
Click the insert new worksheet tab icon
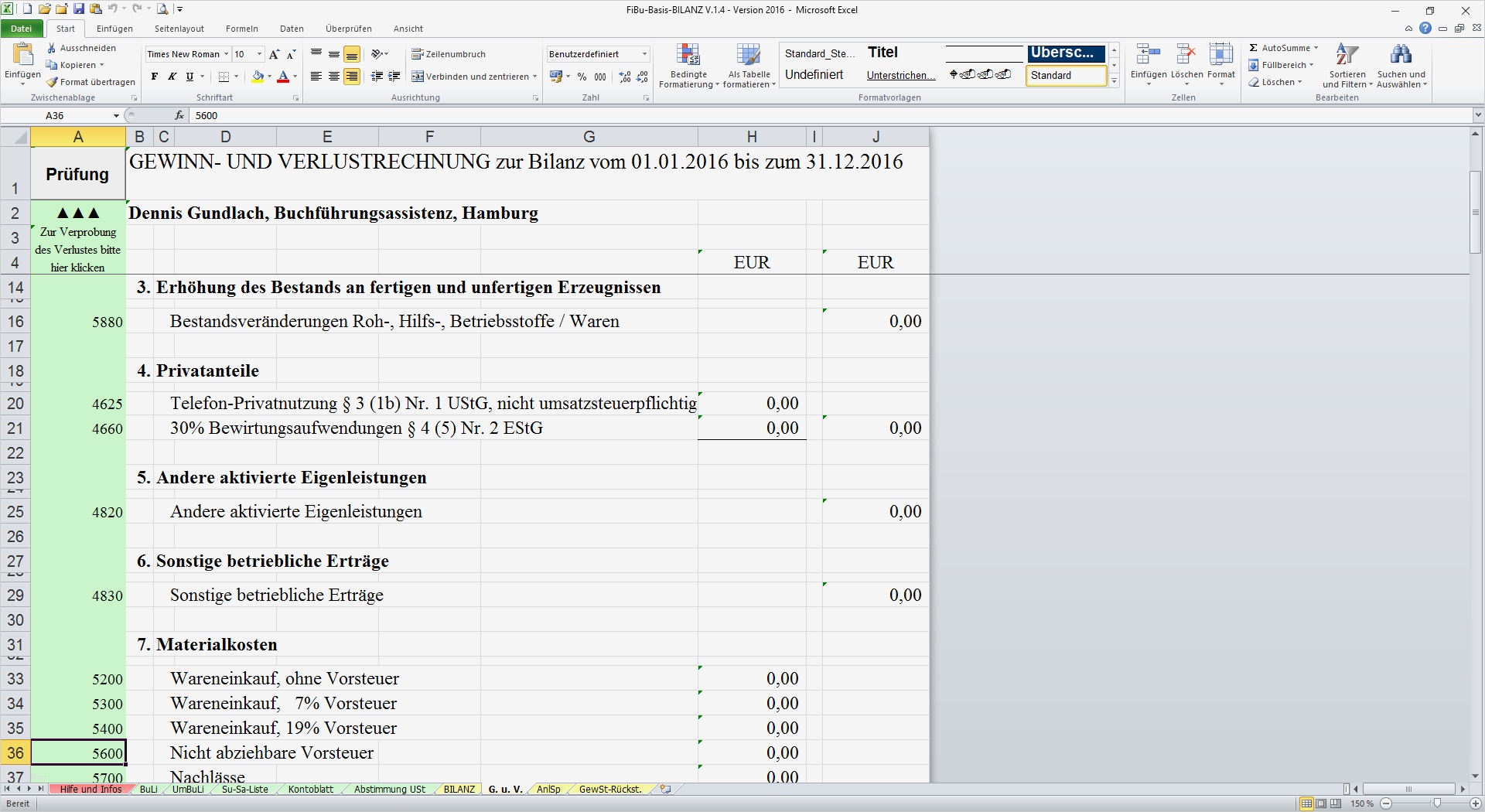665,790
